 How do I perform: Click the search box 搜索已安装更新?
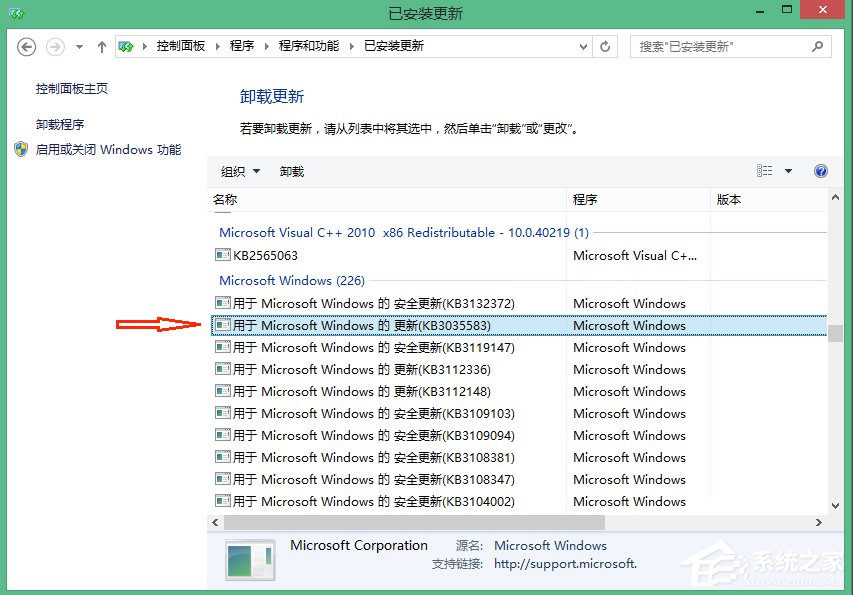pyautogui.click(x=730, y=46)
